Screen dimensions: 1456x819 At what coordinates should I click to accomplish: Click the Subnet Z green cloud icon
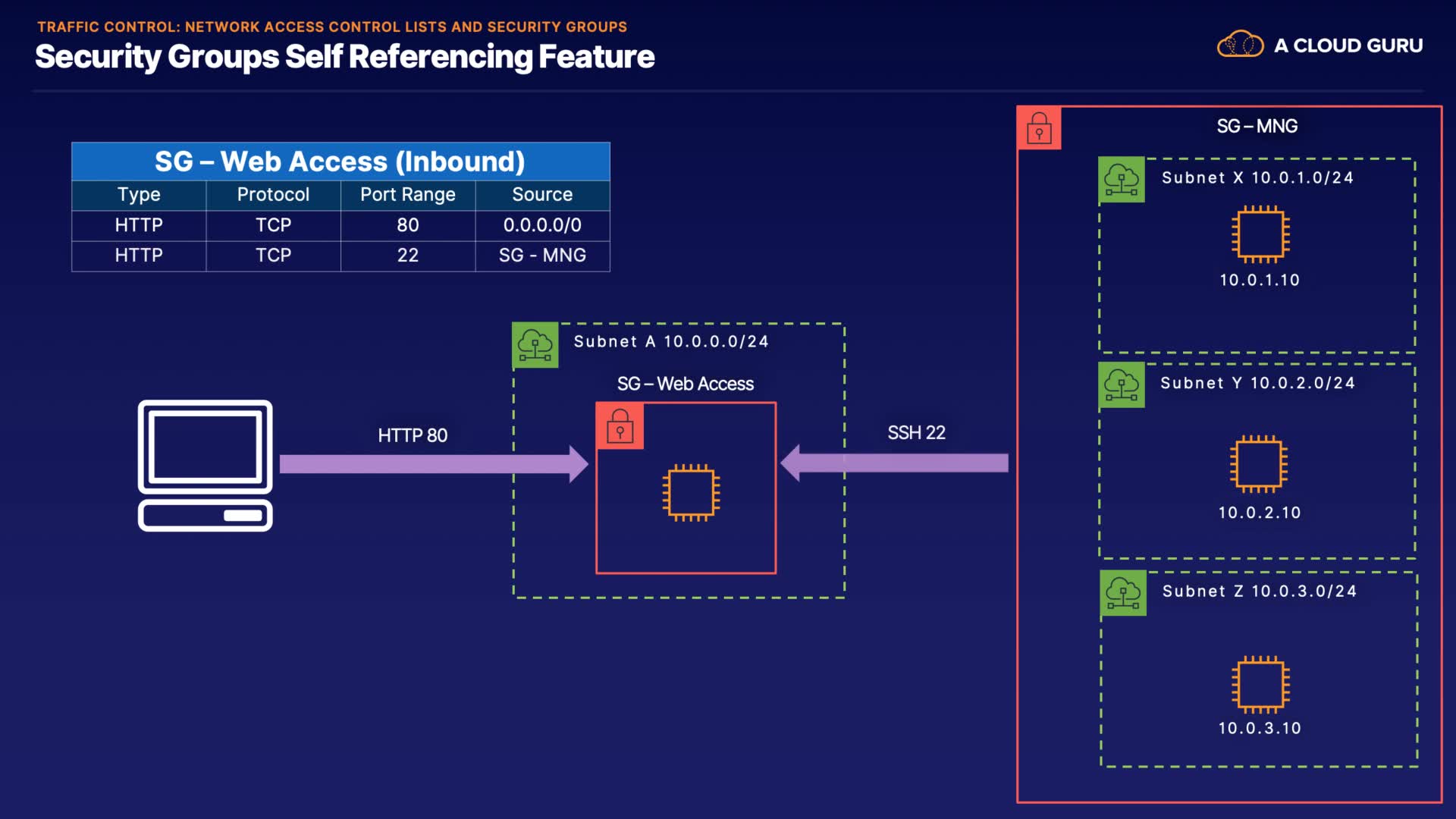[1123, 593]
